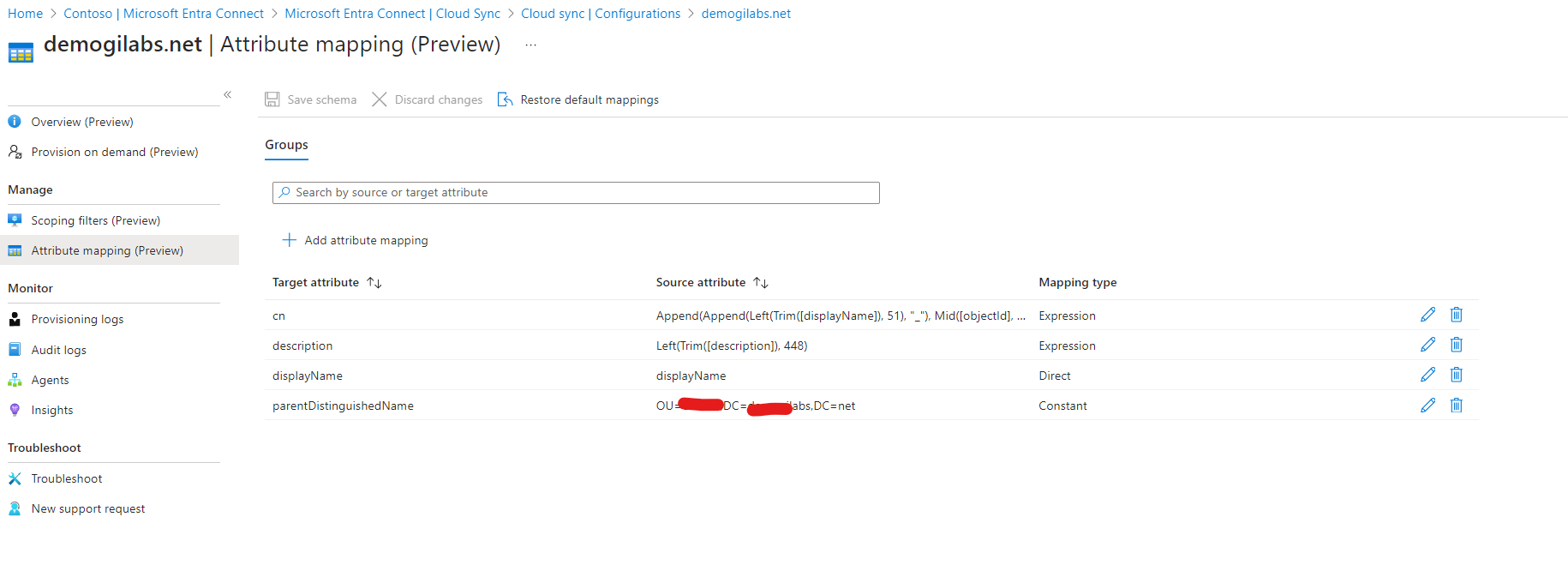Image resolution: width=1568 pixels, height=583 pixels.
Task: Open the ellipsis more options menu
Action: tap(530, 45)
